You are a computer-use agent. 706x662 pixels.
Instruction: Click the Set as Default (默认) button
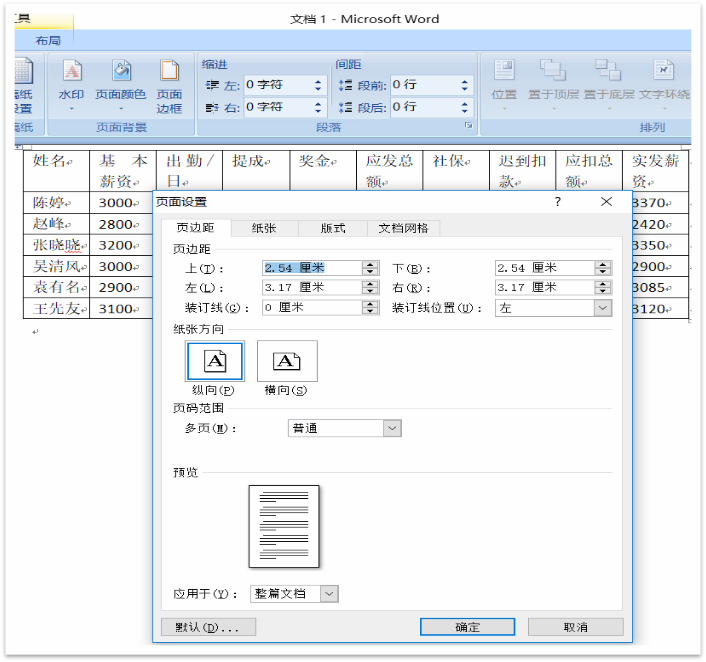click(x=209, y=627)
